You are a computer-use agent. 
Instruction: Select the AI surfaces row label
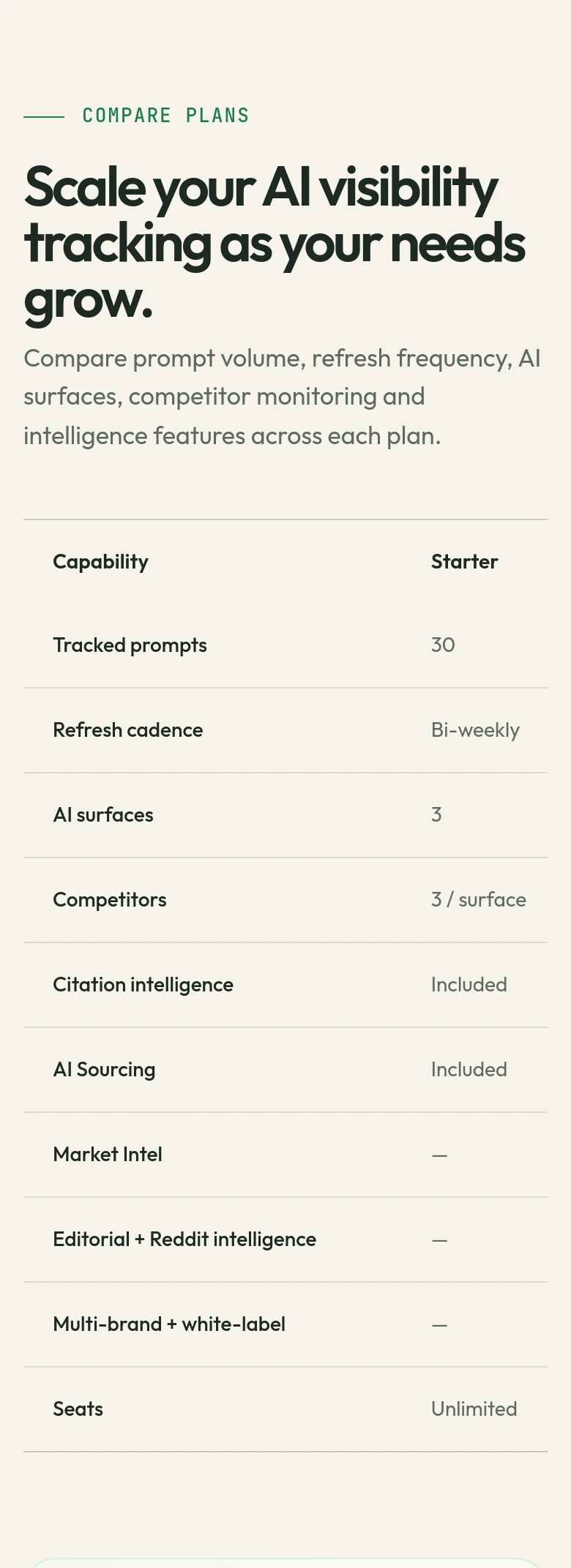pyautogui.click(x=103, y=815)
